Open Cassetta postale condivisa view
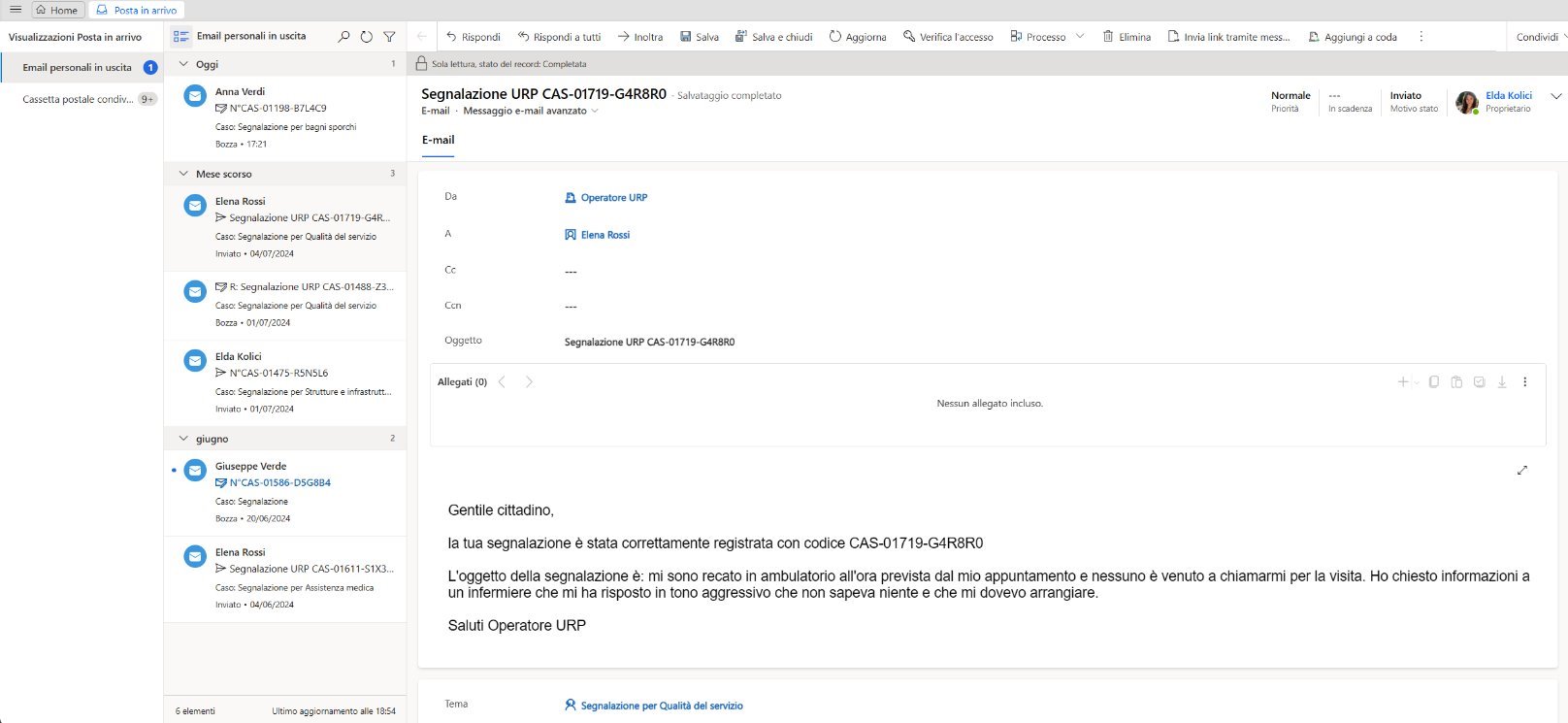The height and width of the screenshot is (723, 1568). pos(82,99)
